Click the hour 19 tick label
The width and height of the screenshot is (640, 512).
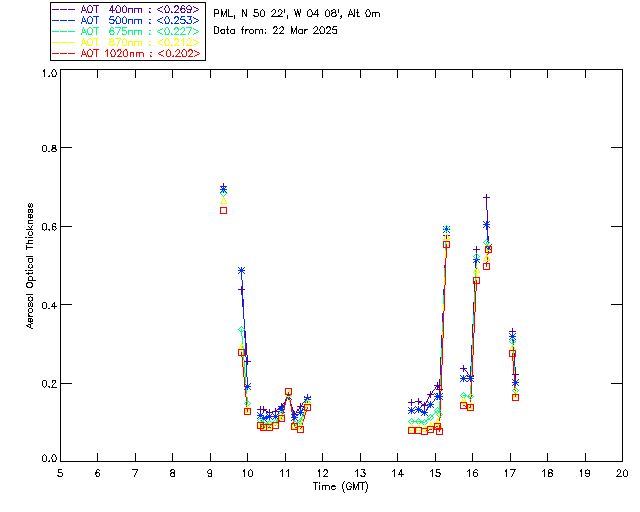585,473
